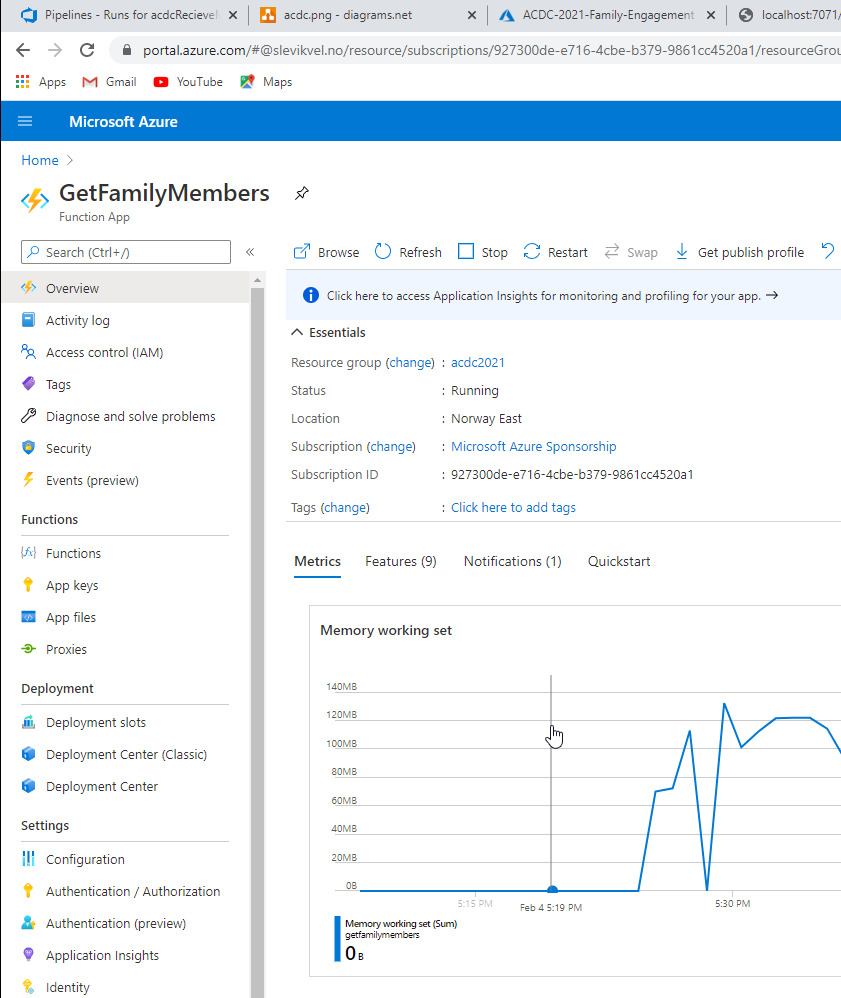Click the chart data point at 5:19 PM

(553, 889)
